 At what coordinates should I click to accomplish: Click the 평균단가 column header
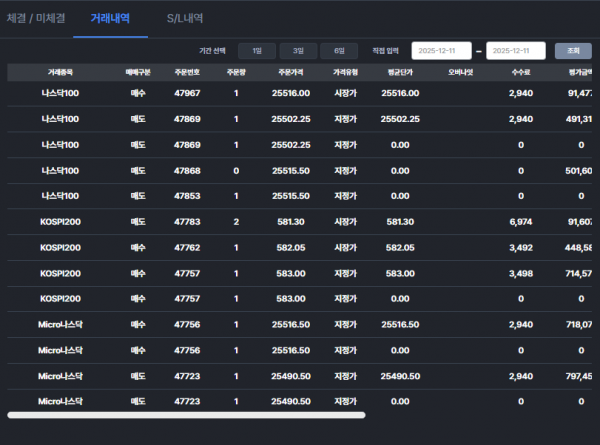point(400,72)
